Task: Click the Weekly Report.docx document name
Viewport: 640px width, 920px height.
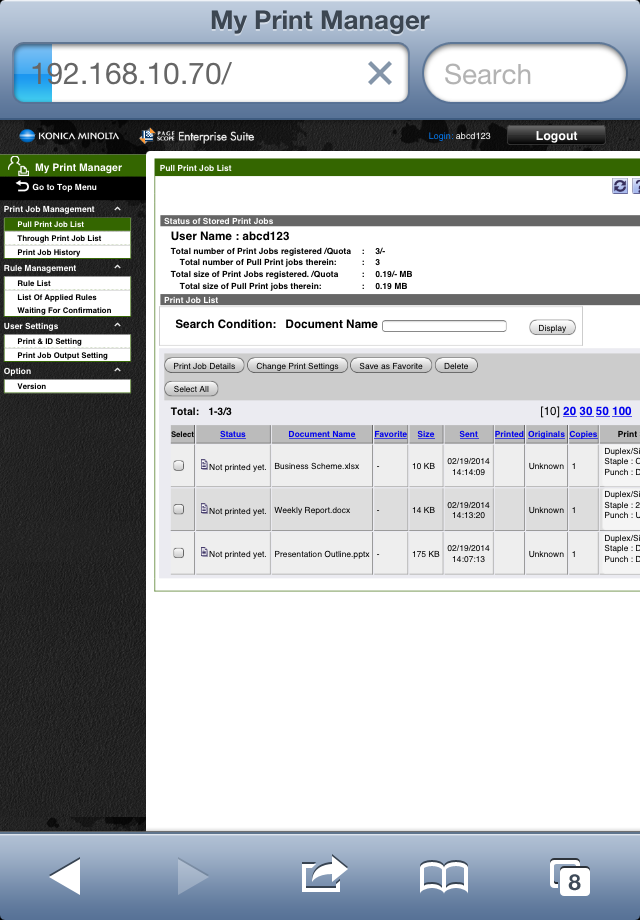Action: 312,510
